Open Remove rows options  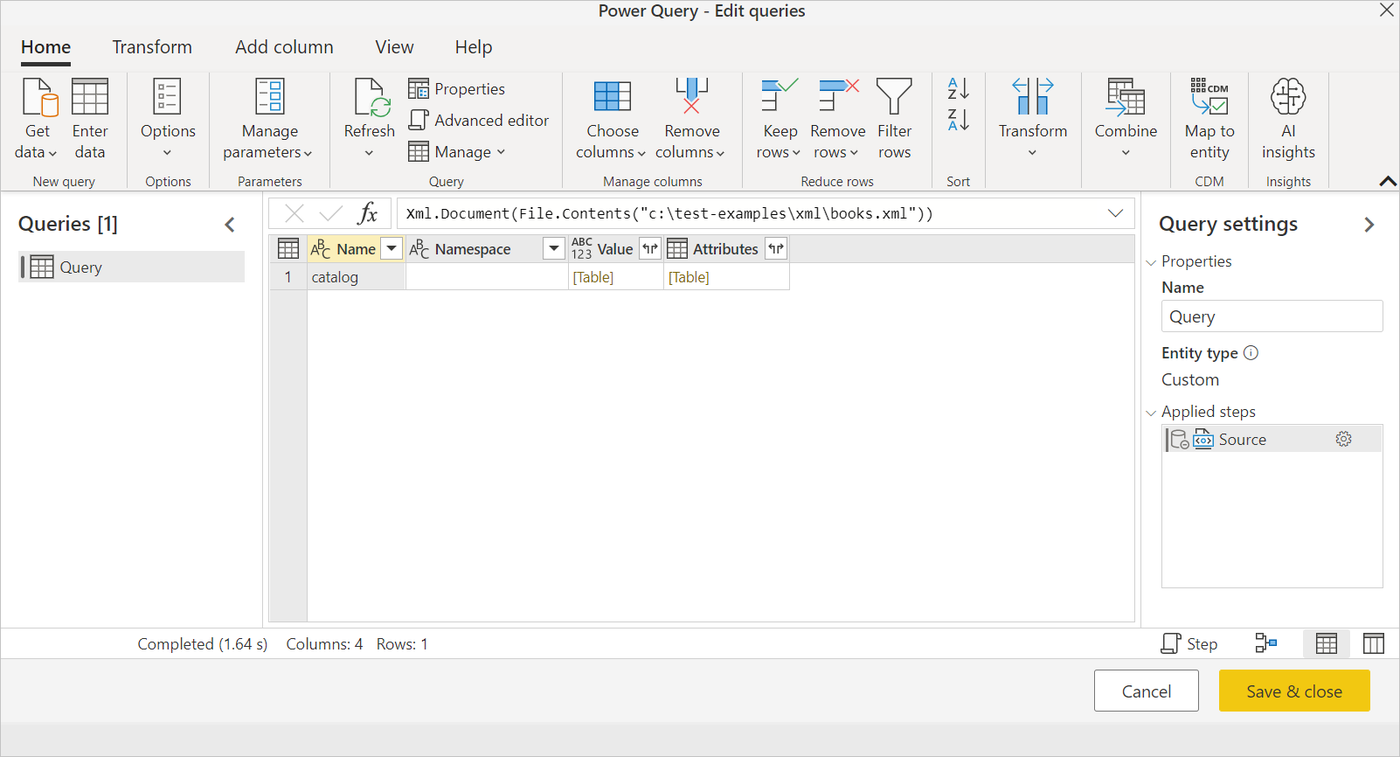[837, 118]
